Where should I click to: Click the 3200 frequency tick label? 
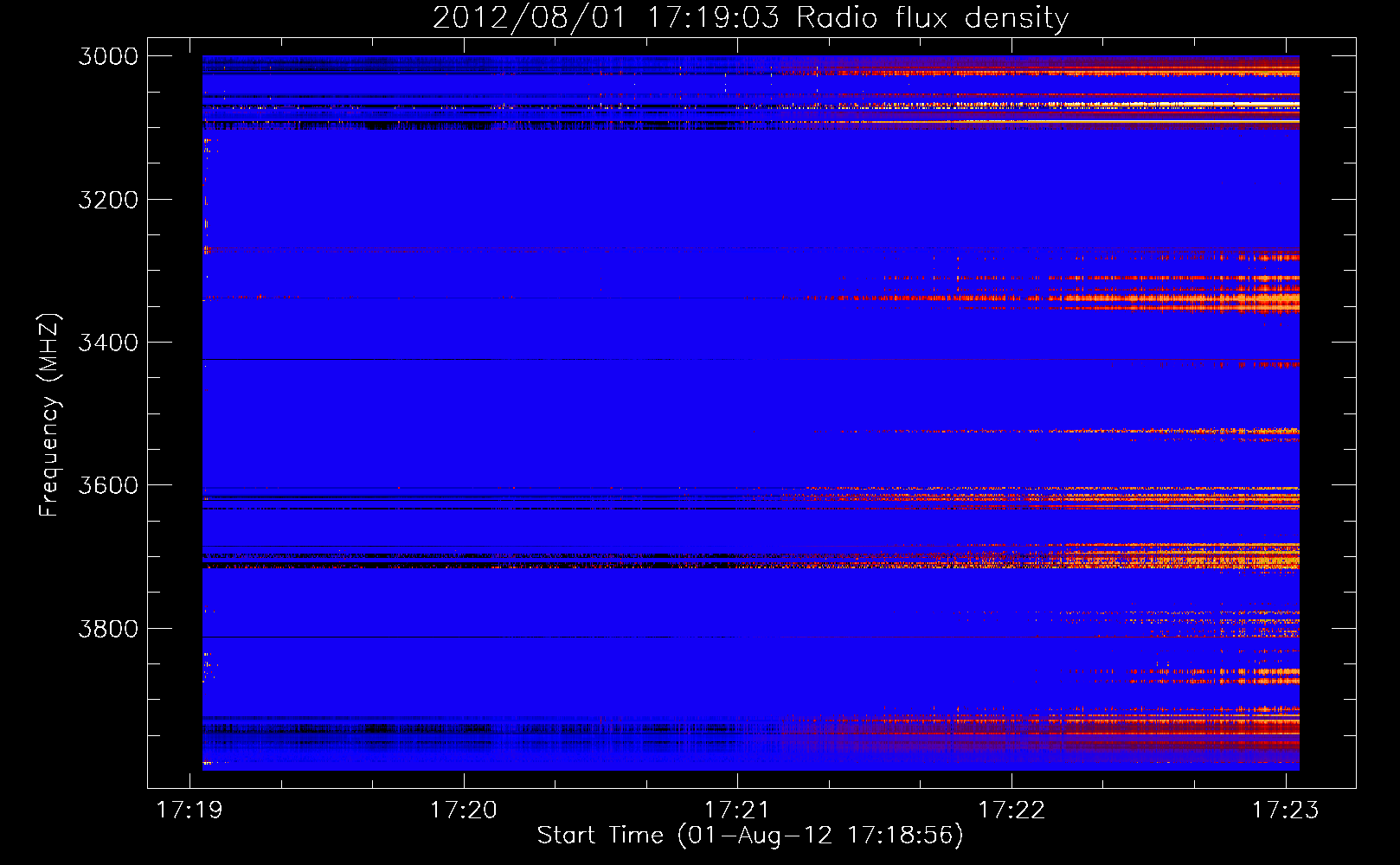pos(108,200)
